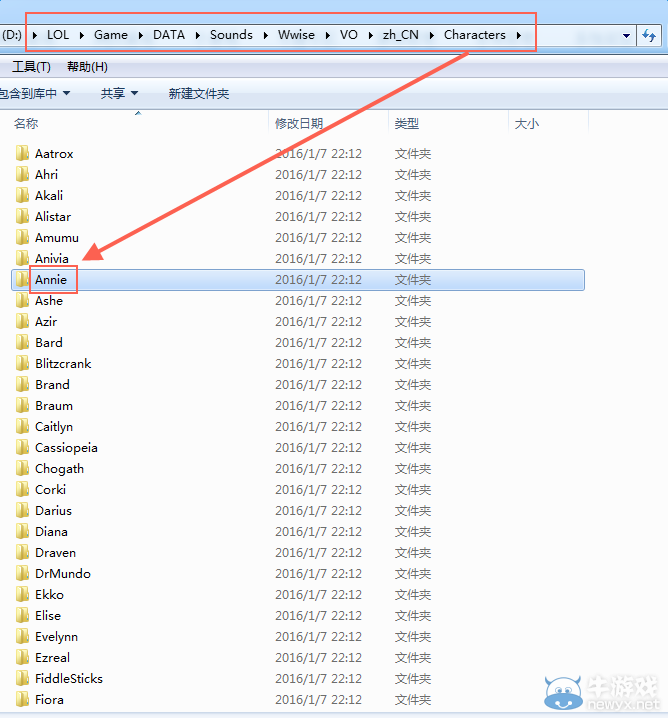This screenshot has height=718, width=668.
Task: Click the refresh icon beside address bar
Action: (649, 35)
